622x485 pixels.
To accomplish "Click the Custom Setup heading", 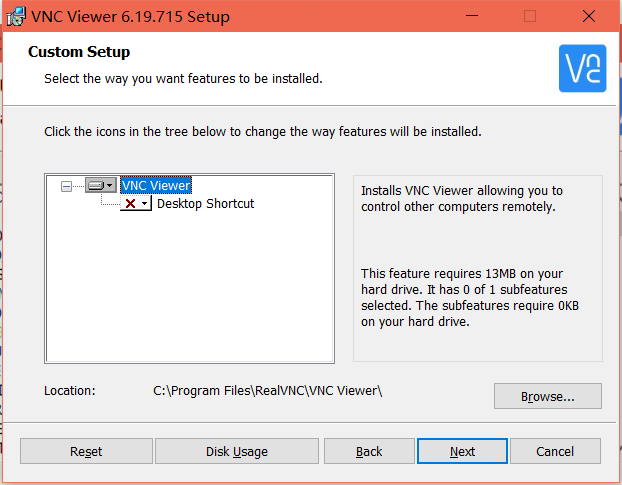I will [79, 52].
